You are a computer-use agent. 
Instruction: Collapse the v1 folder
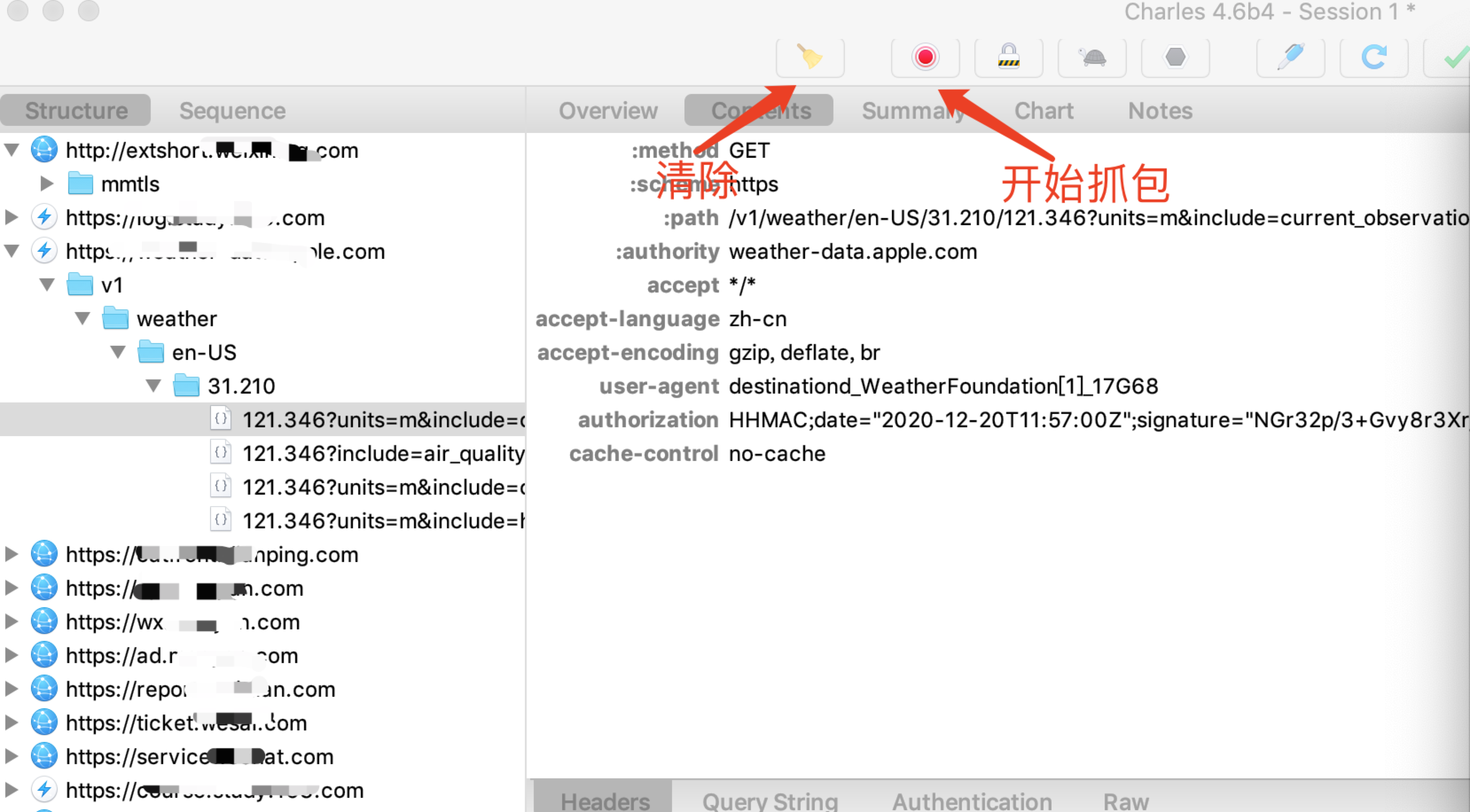coord(47,285)
